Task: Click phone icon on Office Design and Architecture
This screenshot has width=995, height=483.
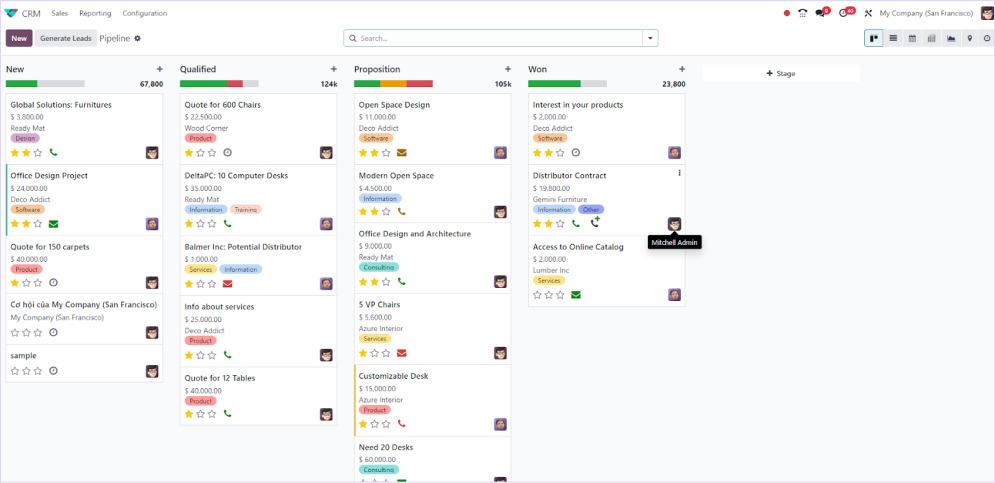Action: [x=402, y=281]
